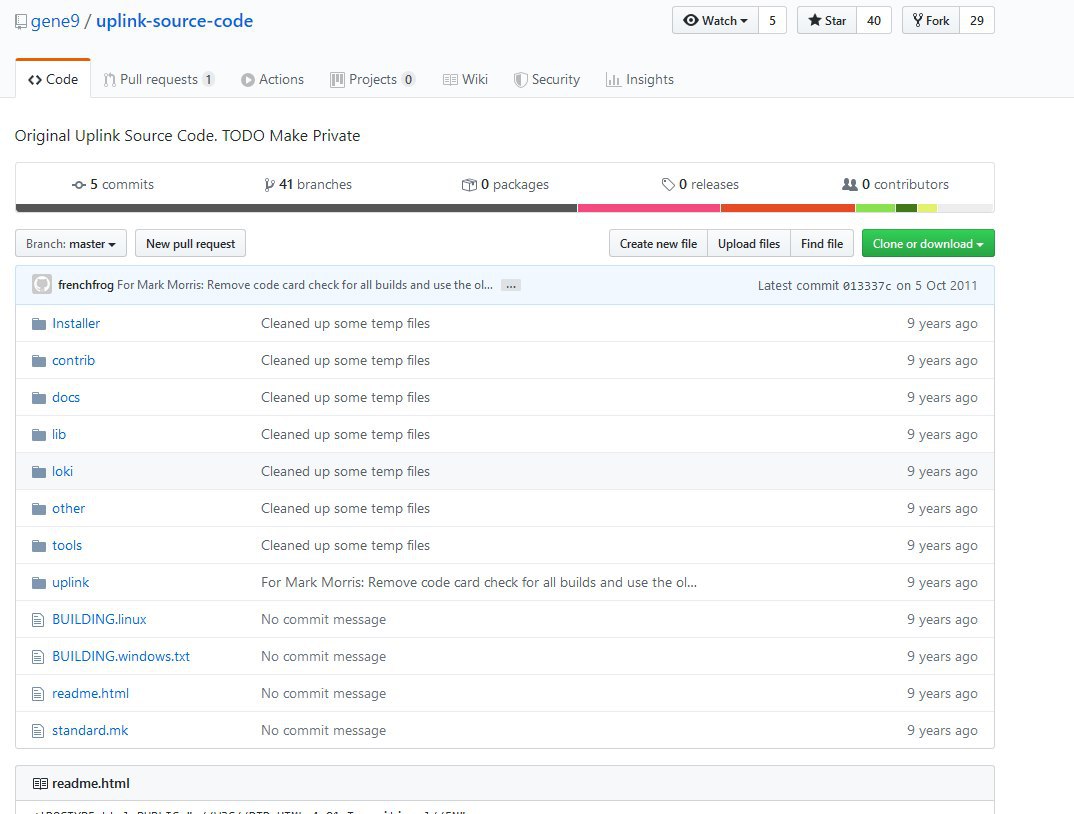
Task: Open the frenchfrog author link
Action: point(86,285)
